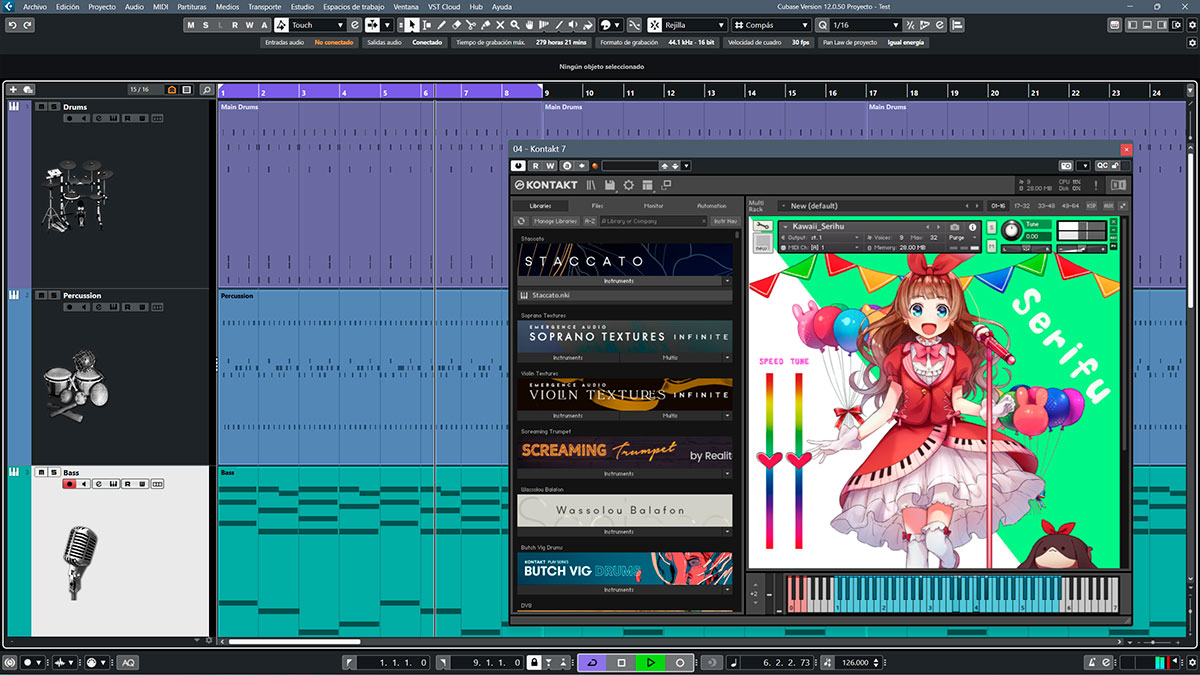This screenshot has height=675, width=1200.
Task: Stop playback with the transport stop button
Action: [x=621, y=662]
